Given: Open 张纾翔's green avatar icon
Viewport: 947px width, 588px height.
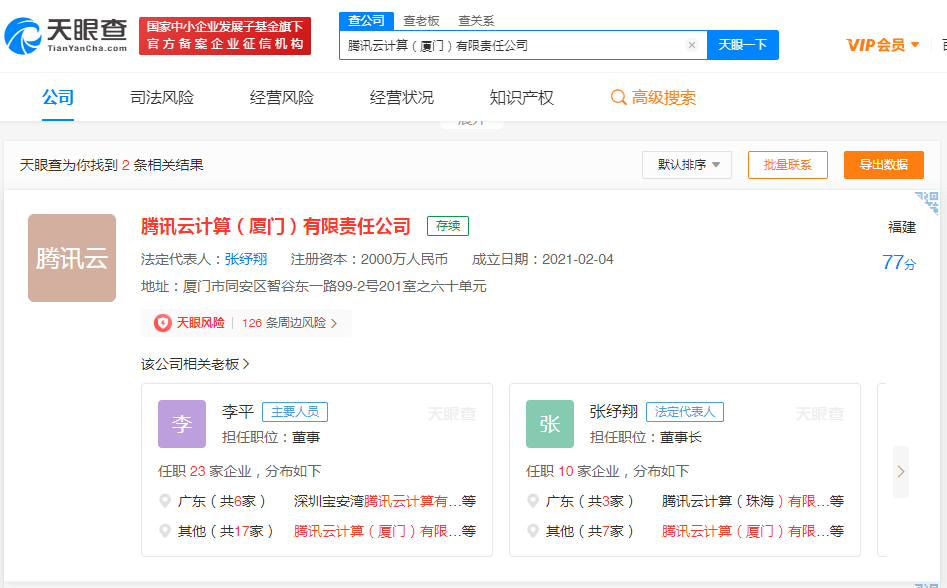Looking at the screenshot, I should click(x=549, y=424).
